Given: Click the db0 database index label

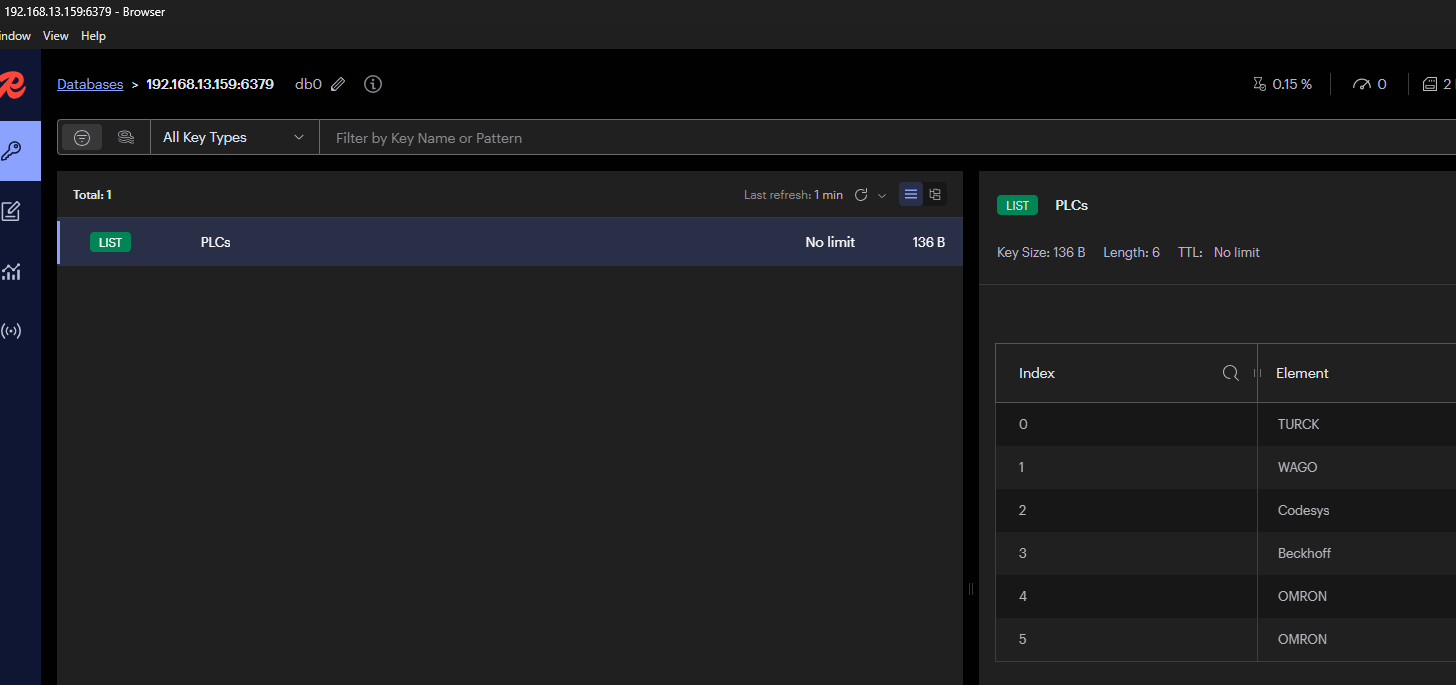Looking at the screenshot, I should click(x=308, y=84).
